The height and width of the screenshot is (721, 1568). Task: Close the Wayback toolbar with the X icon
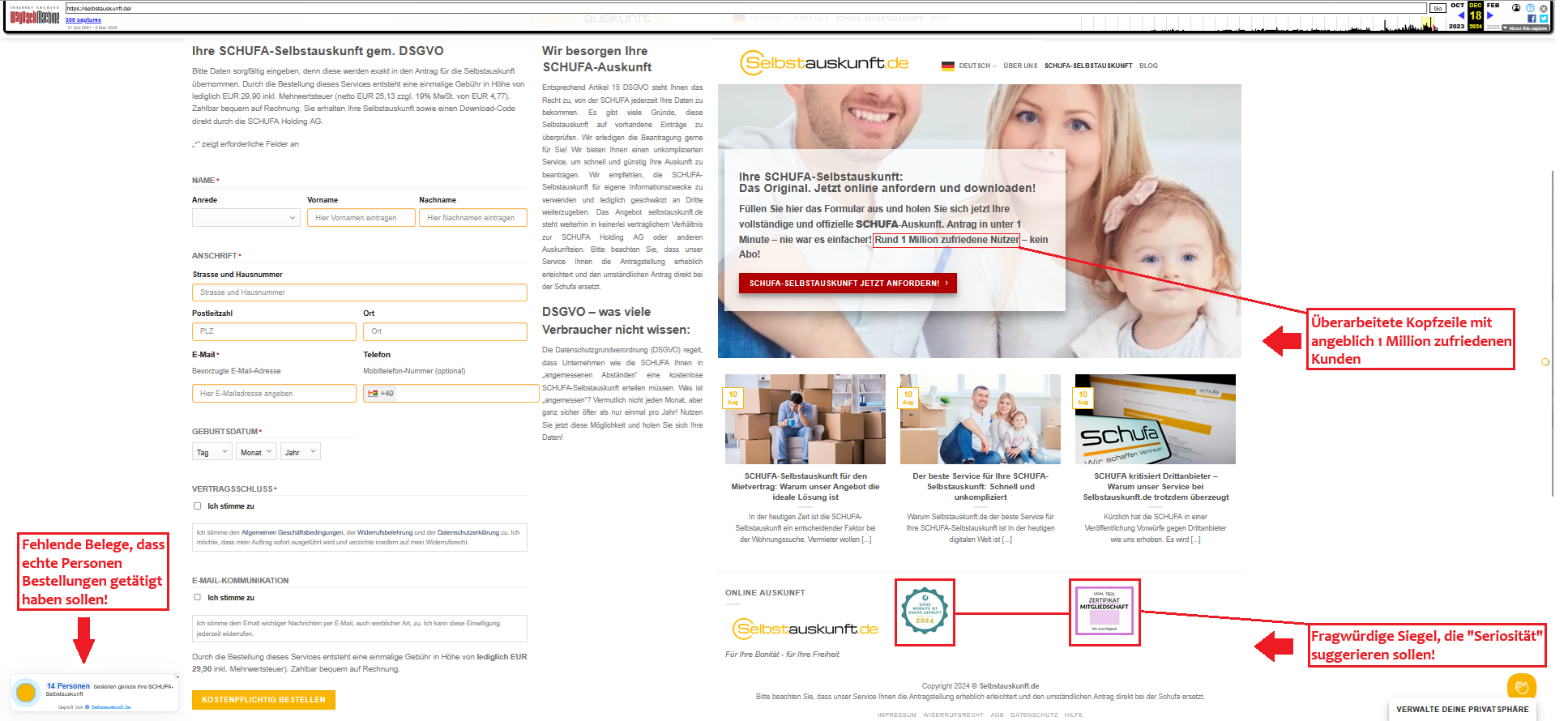click(1544, 7)
